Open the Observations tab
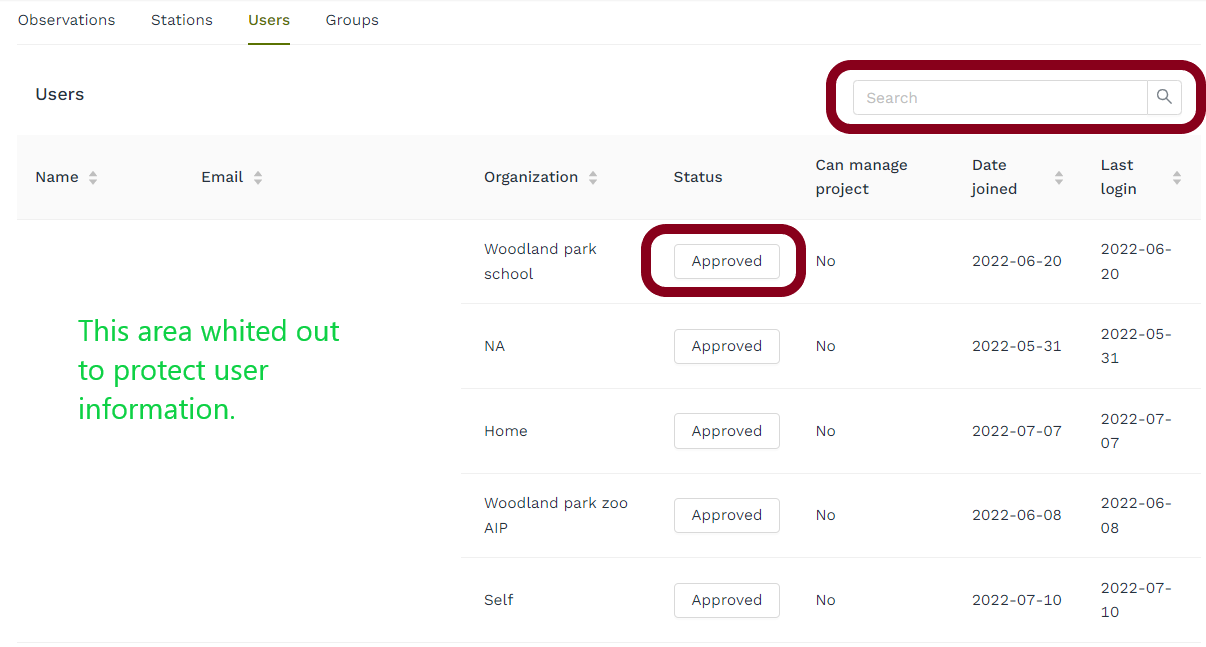 pyautogui.click(x=66, y=20)
